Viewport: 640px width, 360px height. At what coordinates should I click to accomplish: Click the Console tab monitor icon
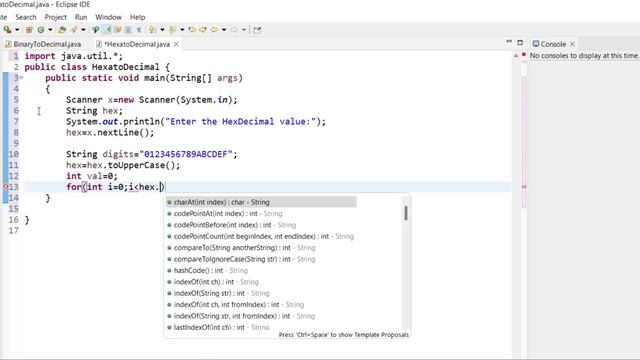536,44
